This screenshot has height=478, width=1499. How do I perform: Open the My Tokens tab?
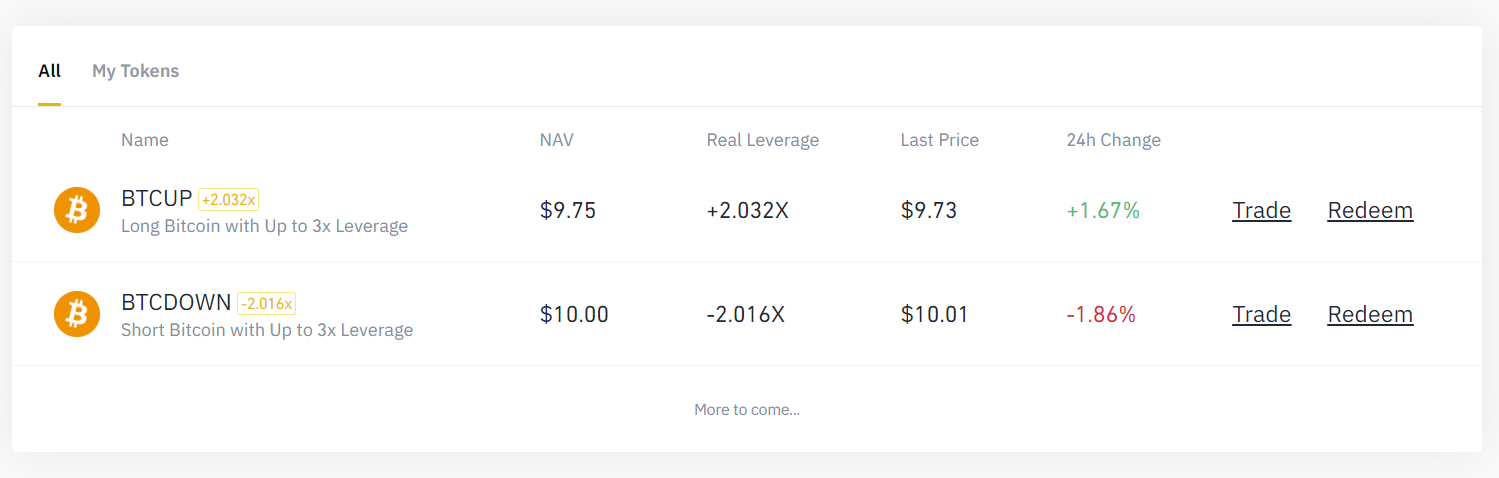(135, 71)
